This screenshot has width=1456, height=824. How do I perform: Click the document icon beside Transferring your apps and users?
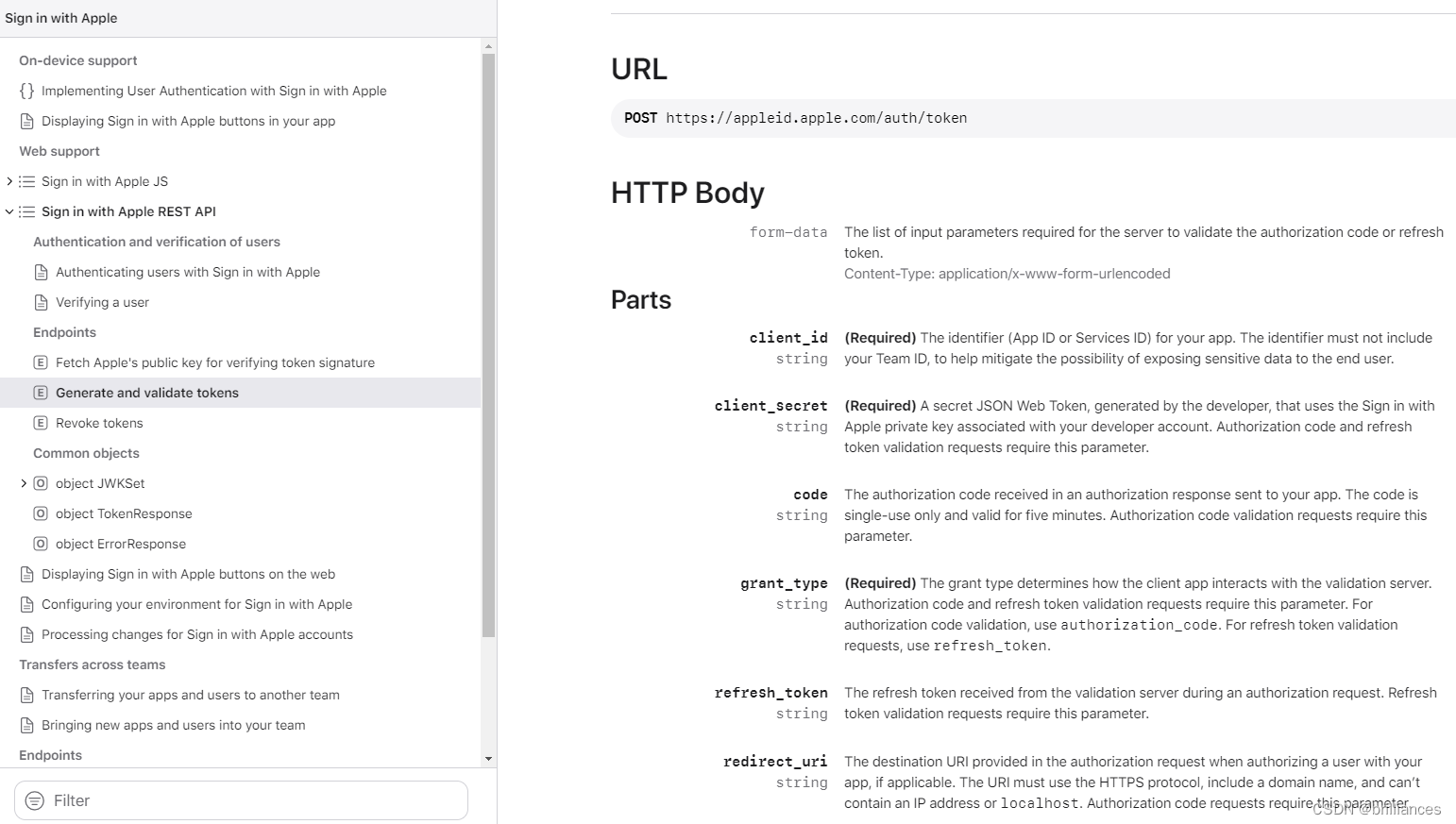pos(26,695)
